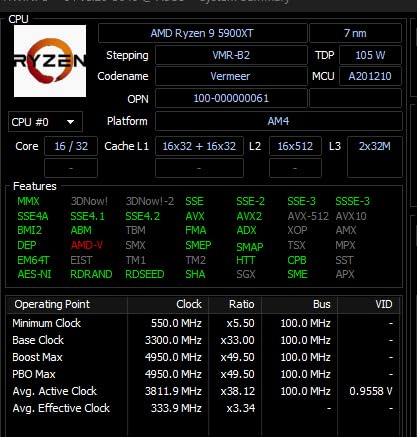Select the AMD Ryzen 9 5900XT name field
The image size is (417, 437).
[202, 33]
